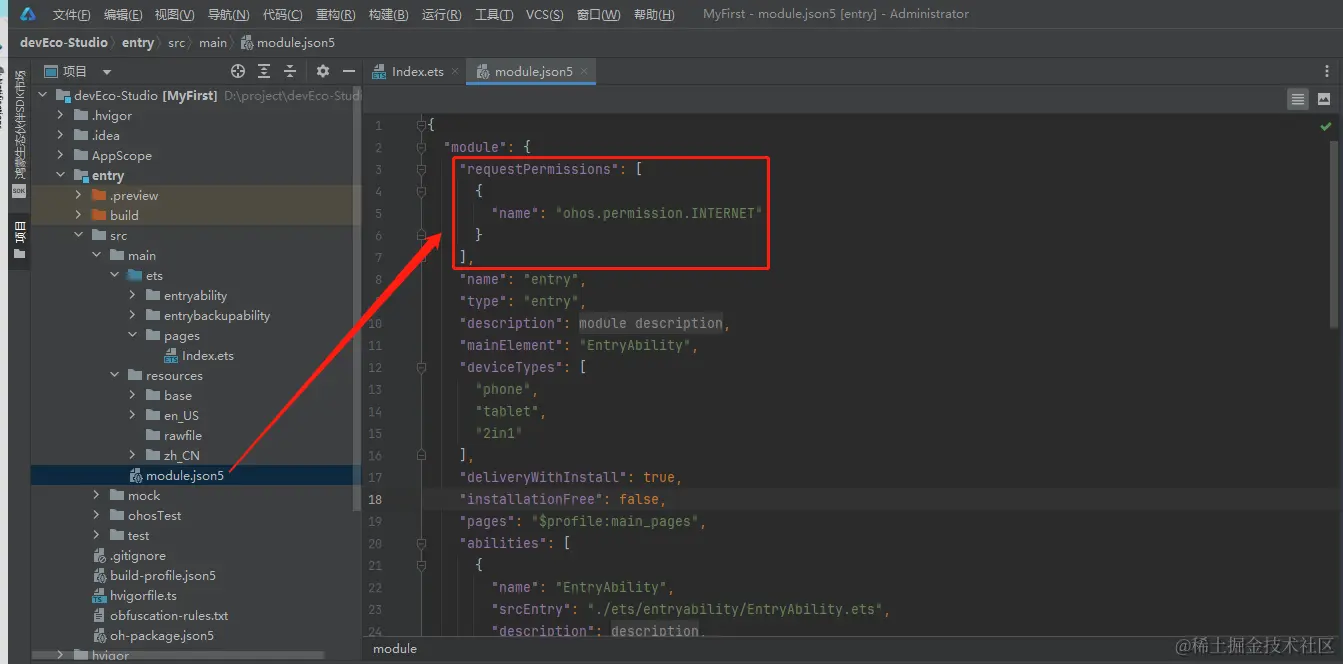This screenshot has width=1343, height=664.
Task: Select oh-package.json5 in project tree
Action: [x=154, y=635]
